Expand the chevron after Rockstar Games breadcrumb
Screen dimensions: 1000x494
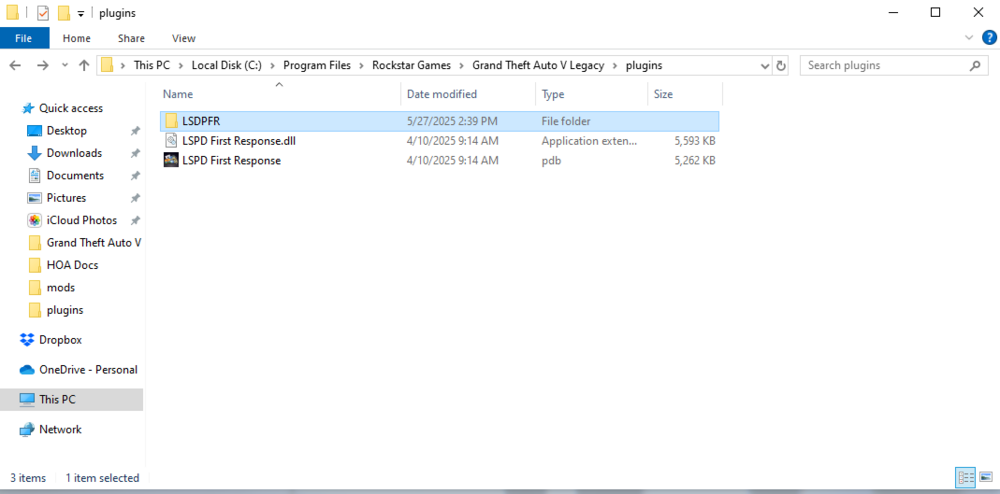click(x=462, y=65)
